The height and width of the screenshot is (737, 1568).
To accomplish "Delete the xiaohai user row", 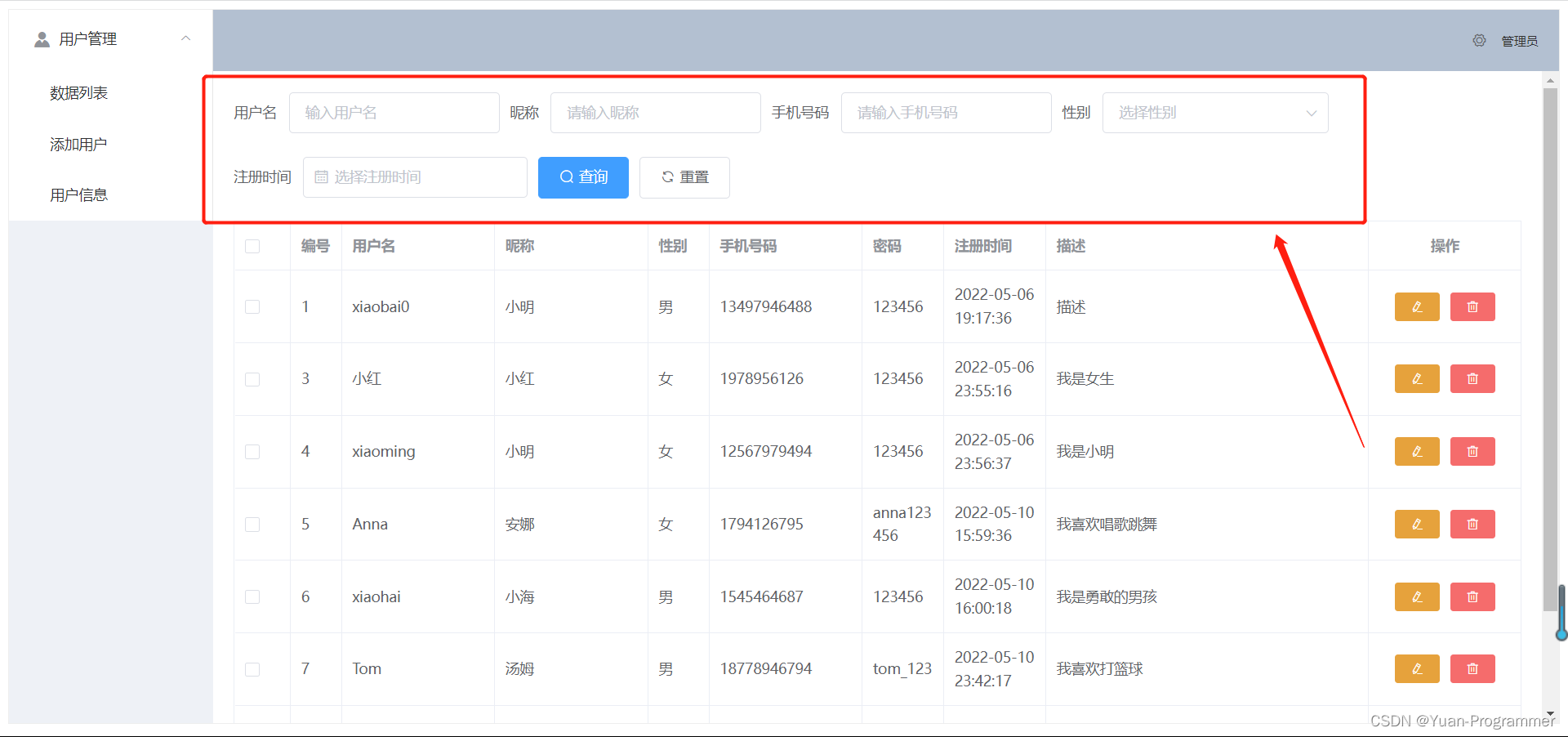I will click(x=1472, y=597).
